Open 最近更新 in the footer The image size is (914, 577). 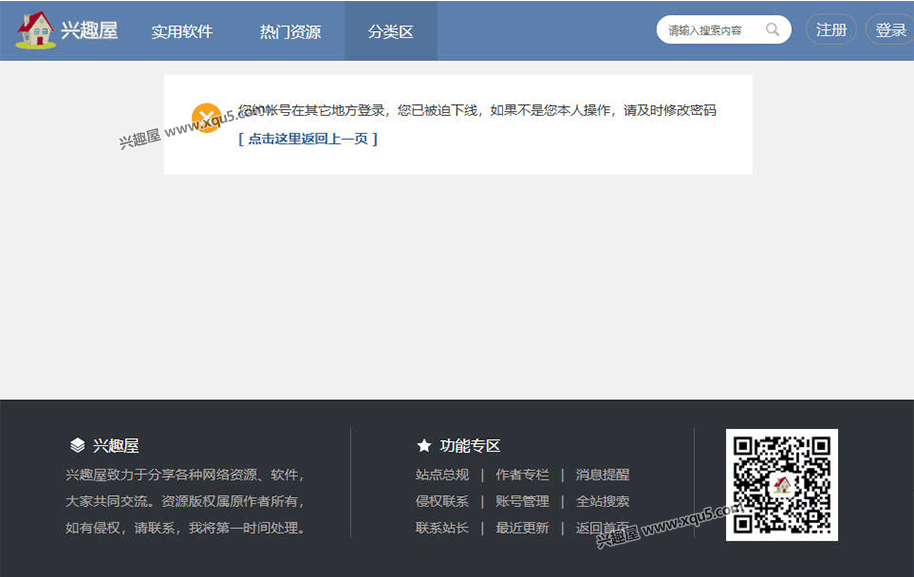pos(522,527)
